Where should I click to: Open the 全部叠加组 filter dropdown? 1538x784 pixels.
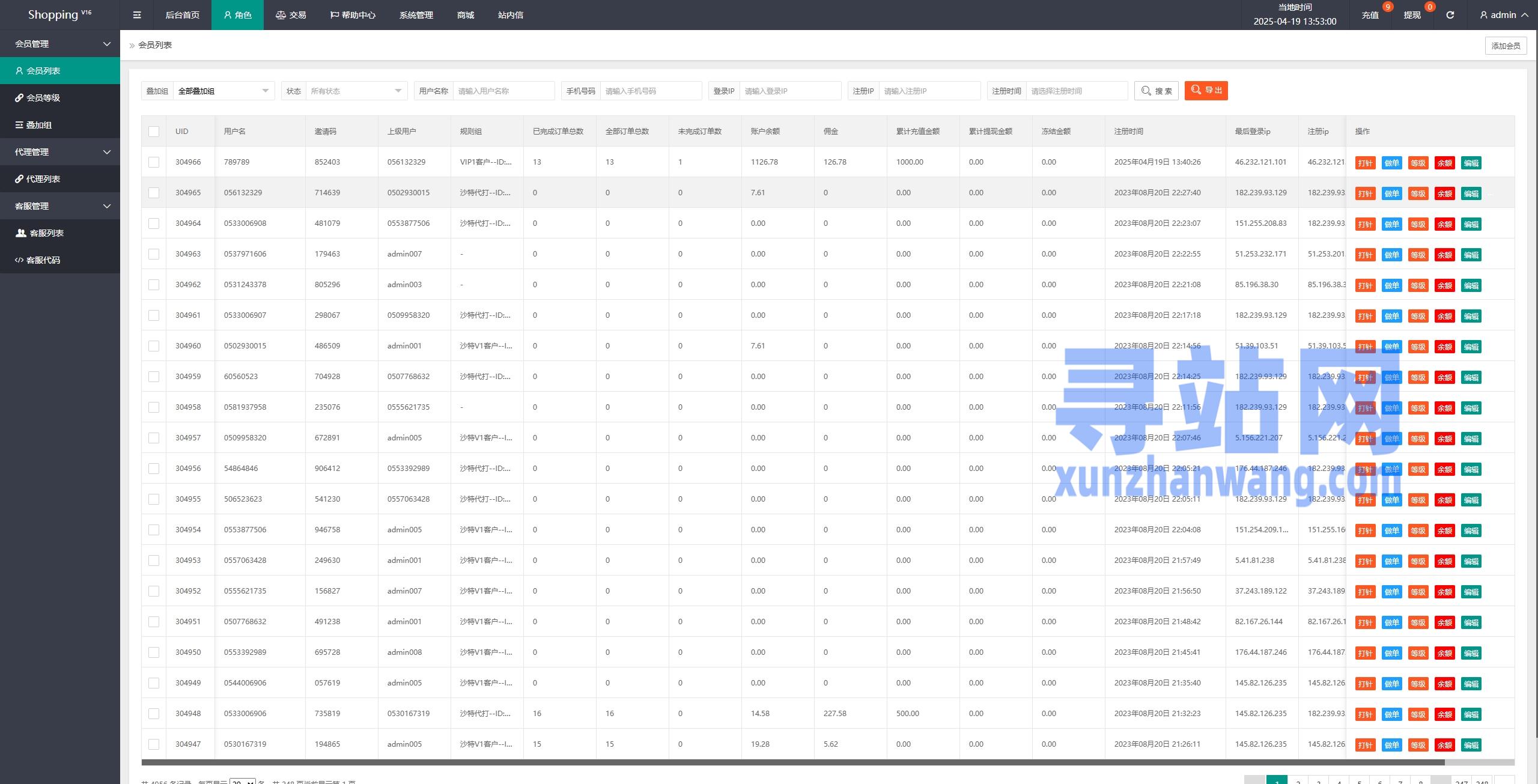tap(223, 91)
